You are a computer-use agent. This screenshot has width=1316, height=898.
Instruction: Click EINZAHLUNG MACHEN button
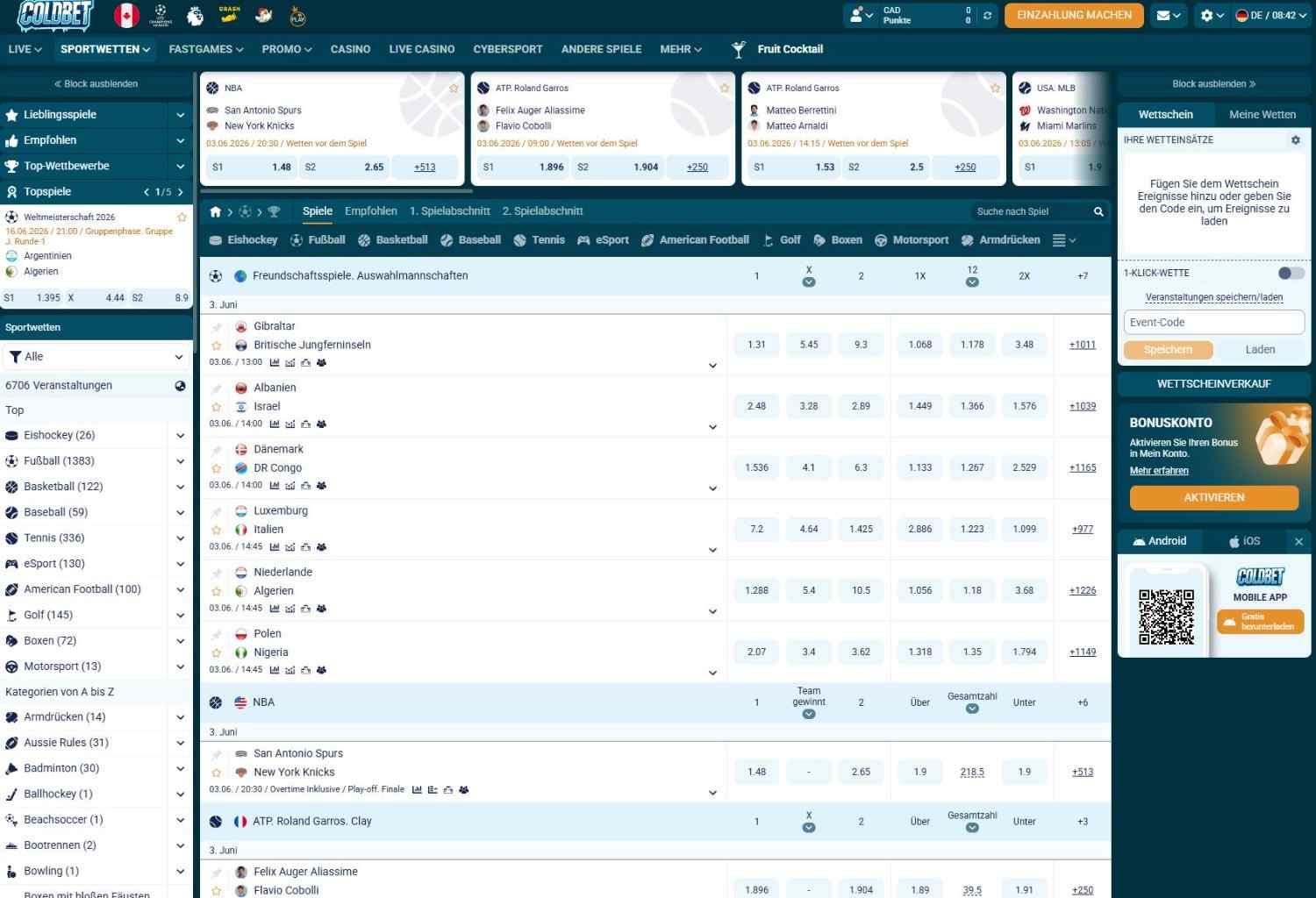point(1074,15)
